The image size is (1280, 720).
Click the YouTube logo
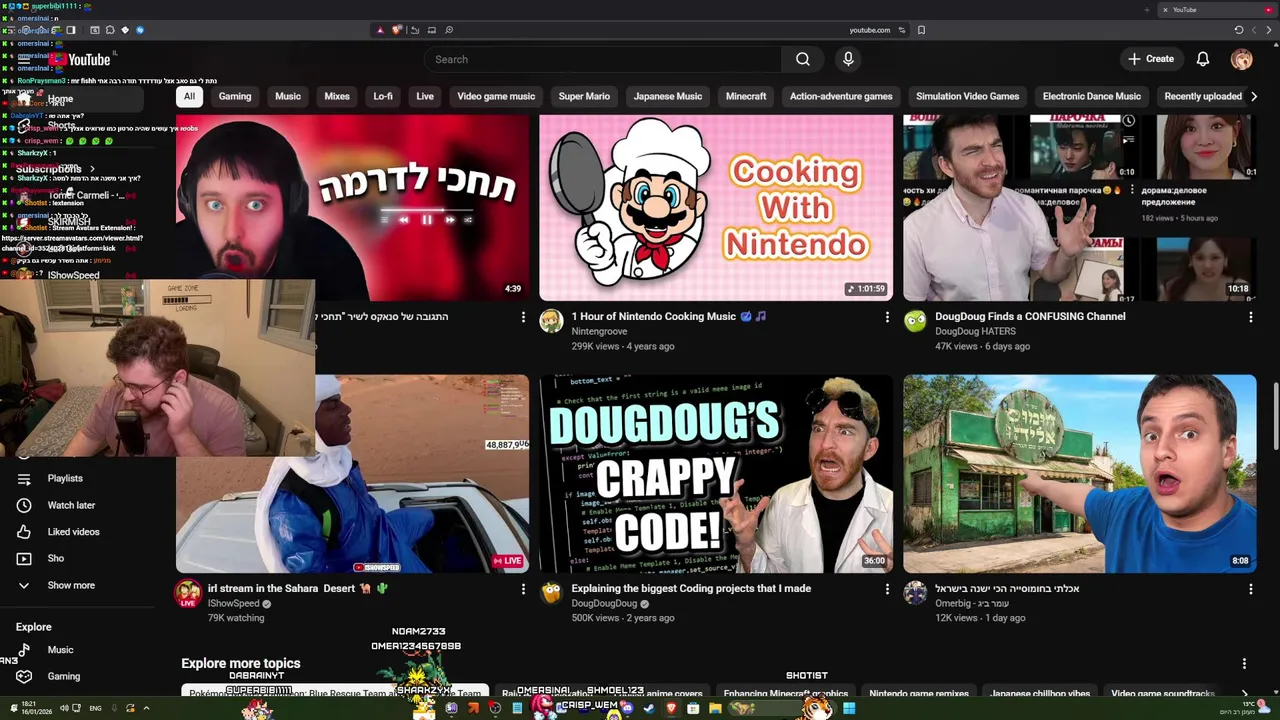click(80, 60)
